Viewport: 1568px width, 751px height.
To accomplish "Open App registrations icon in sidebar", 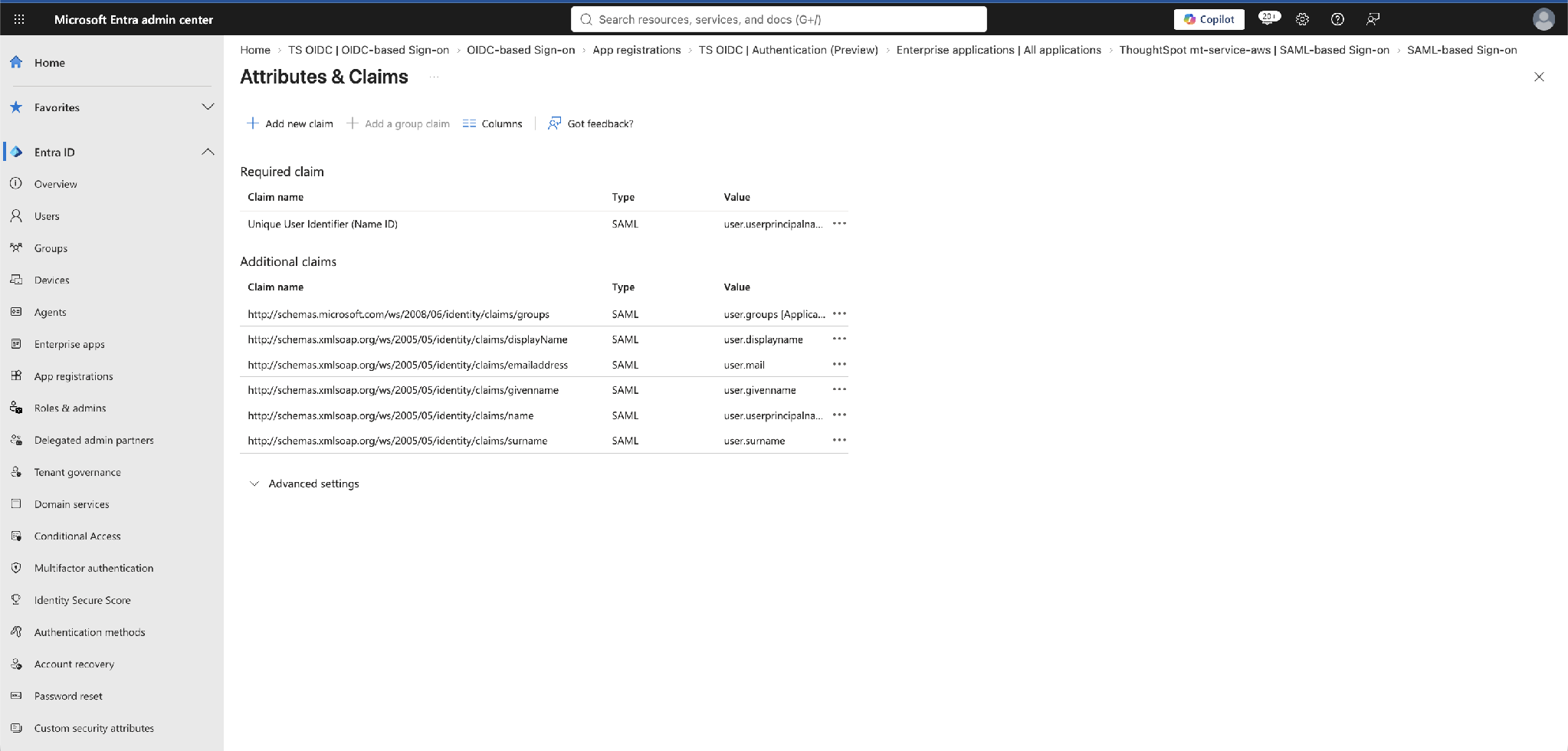I will (16, 375).
